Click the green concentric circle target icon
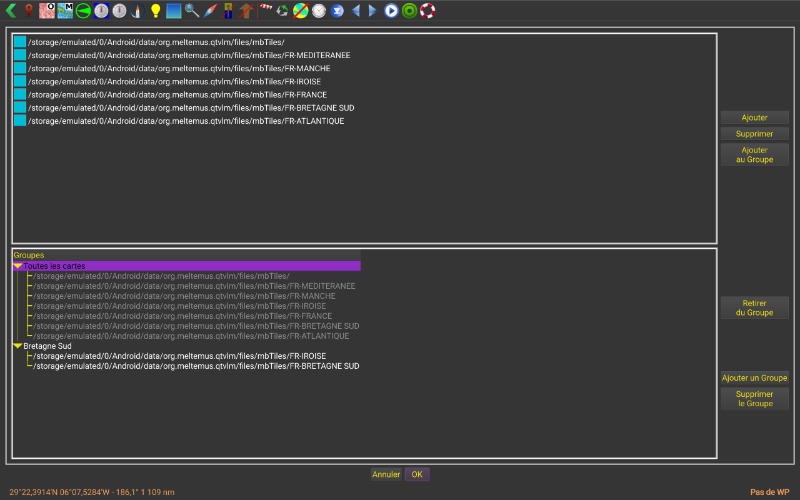800x500 pixels. tap(409, 11)
